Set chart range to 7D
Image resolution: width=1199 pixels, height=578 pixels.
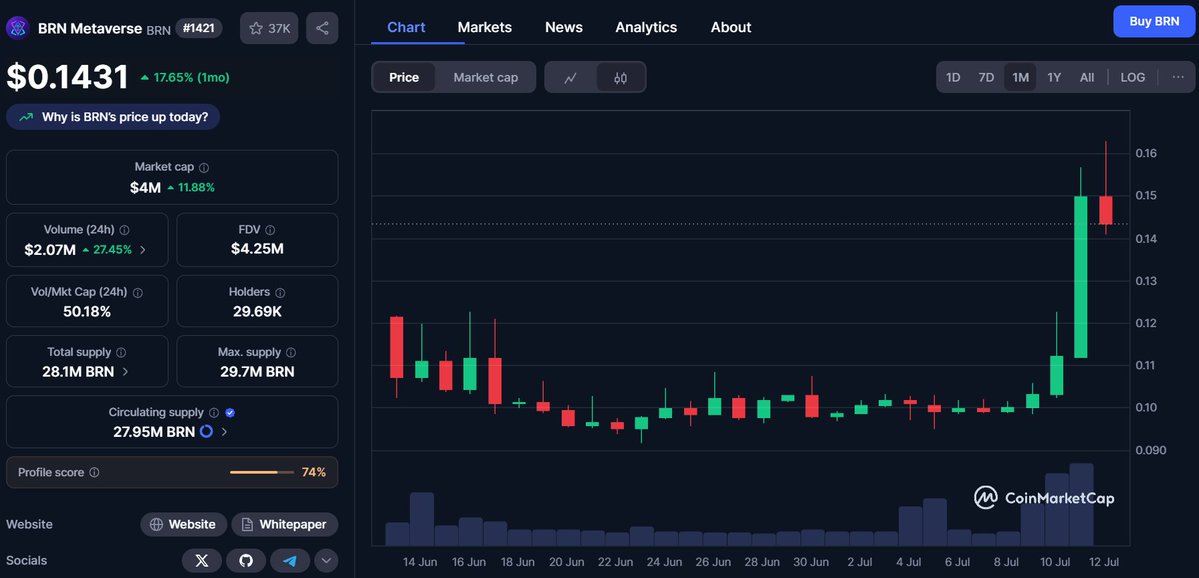[x=986, y=77]
